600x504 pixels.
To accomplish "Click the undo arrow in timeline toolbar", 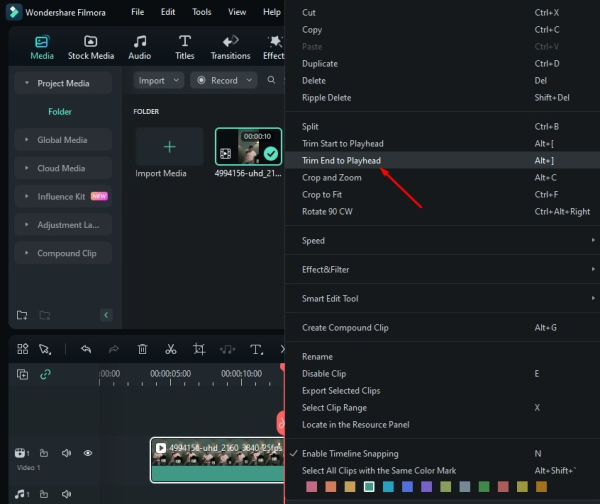I will pyautogui.click(x=86, y=349).
